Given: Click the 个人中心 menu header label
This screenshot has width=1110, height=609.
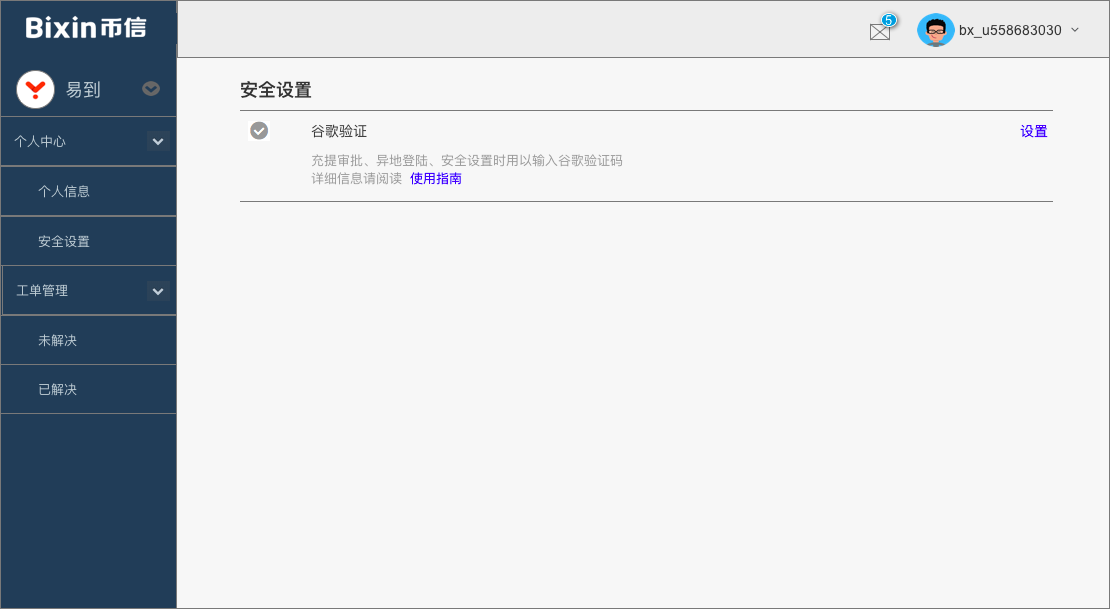Looking at the screenshot, I should (x=40, y=142).
